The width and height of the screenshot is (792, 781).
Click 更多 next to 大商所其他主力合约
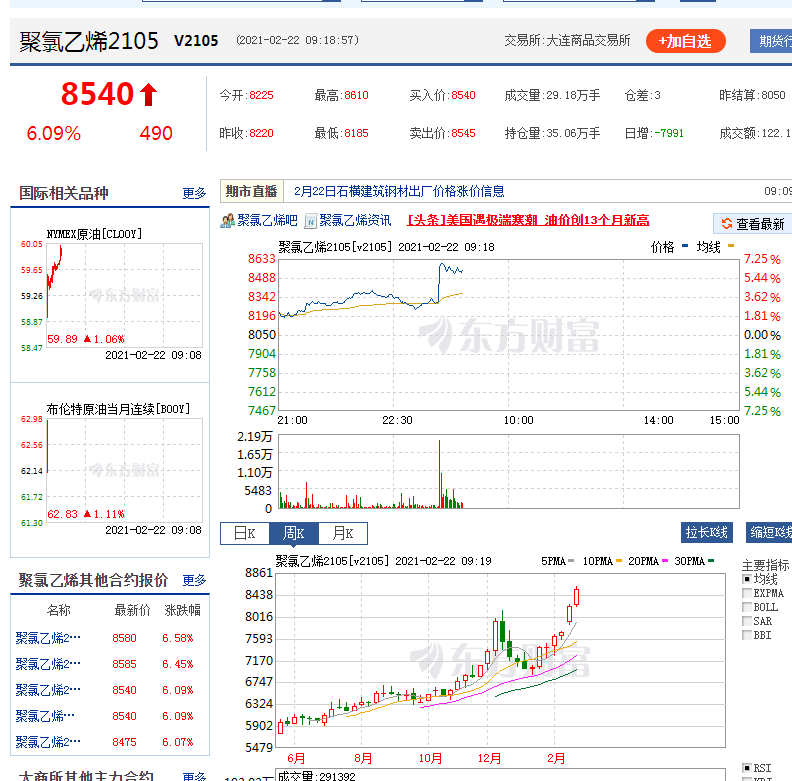pyautogui.click(x=194, y=776)
